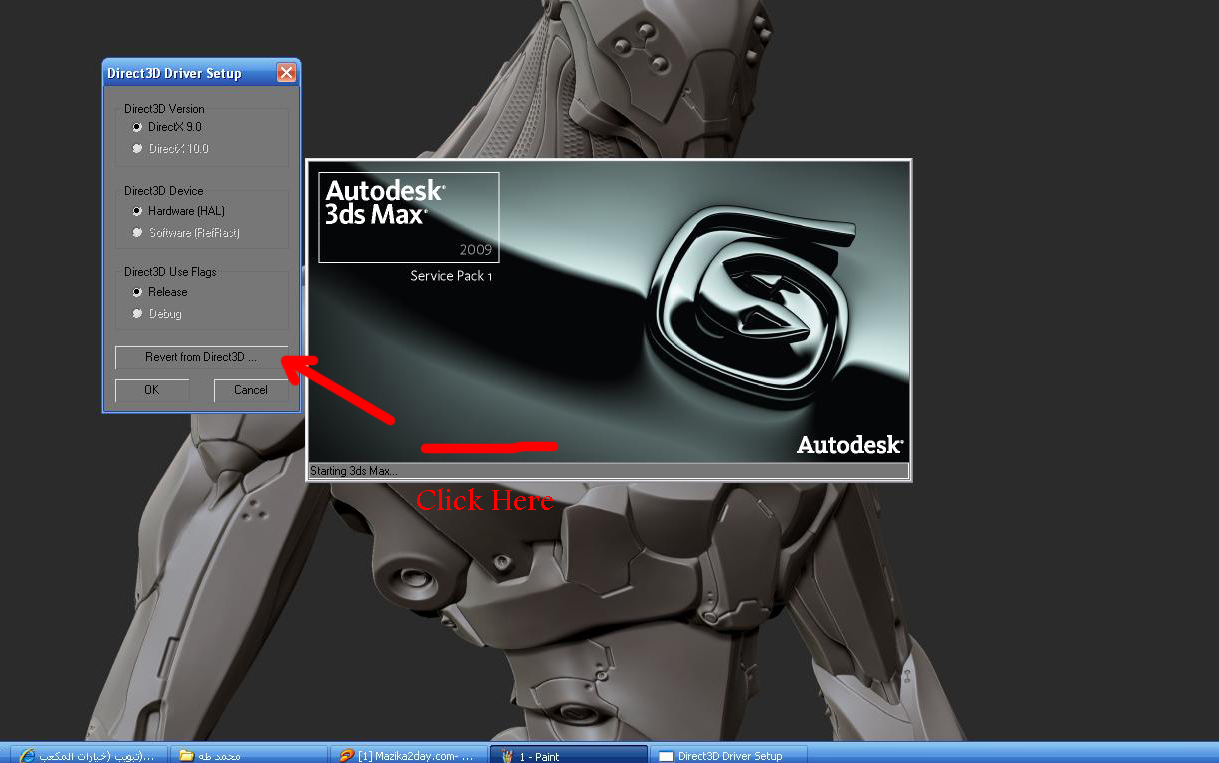
Task: Open the folder window from the taskbar
Action: click(x=247, y=755)
